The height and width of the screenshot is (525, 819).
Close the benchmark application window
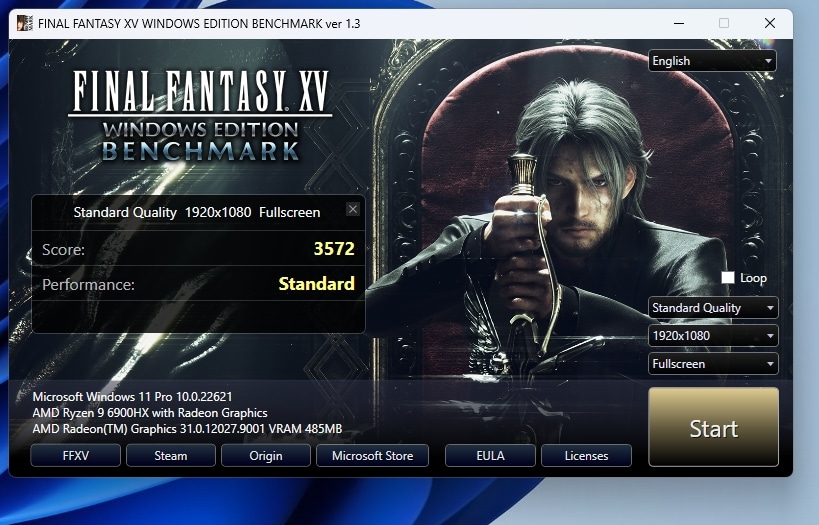coord(769,23)
